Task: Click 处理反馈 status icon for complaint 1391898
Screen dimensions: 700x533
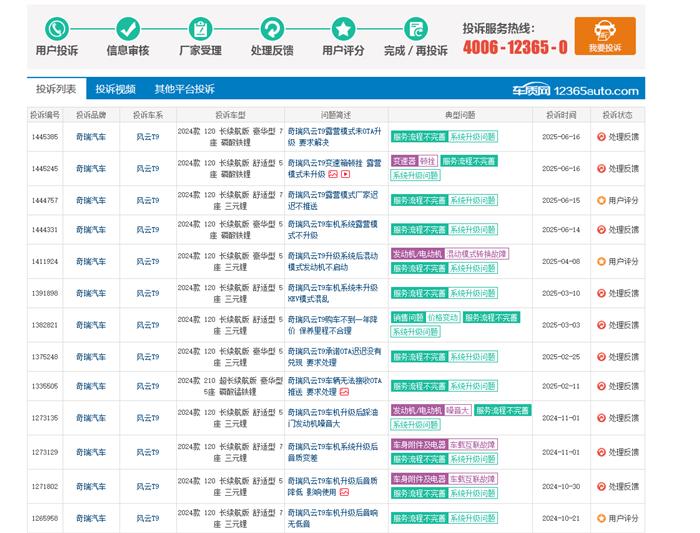Action: 601,293
